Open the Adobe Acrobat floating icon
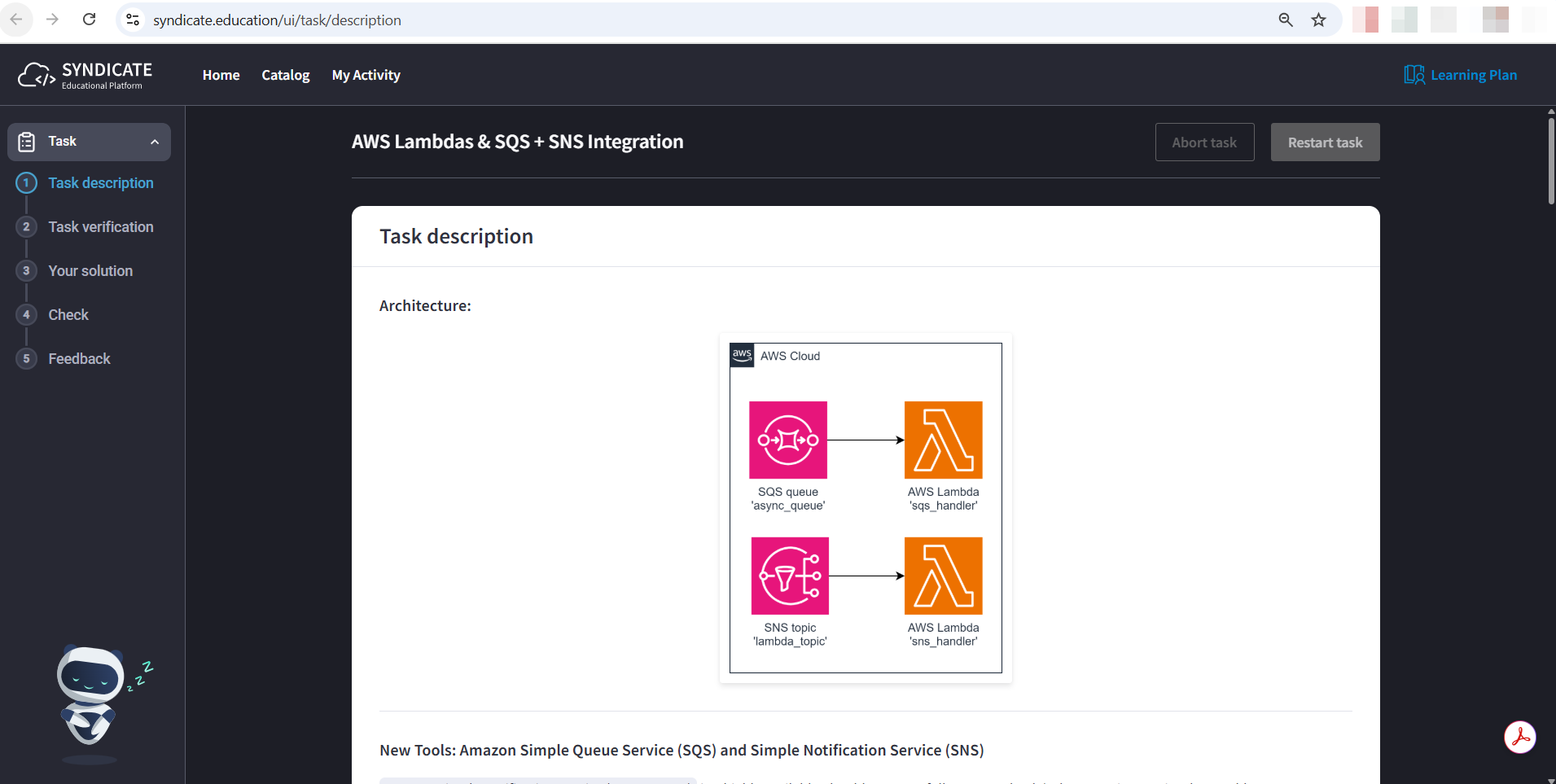This screenshot has width=1556, height=784. tap(1519, 738)
